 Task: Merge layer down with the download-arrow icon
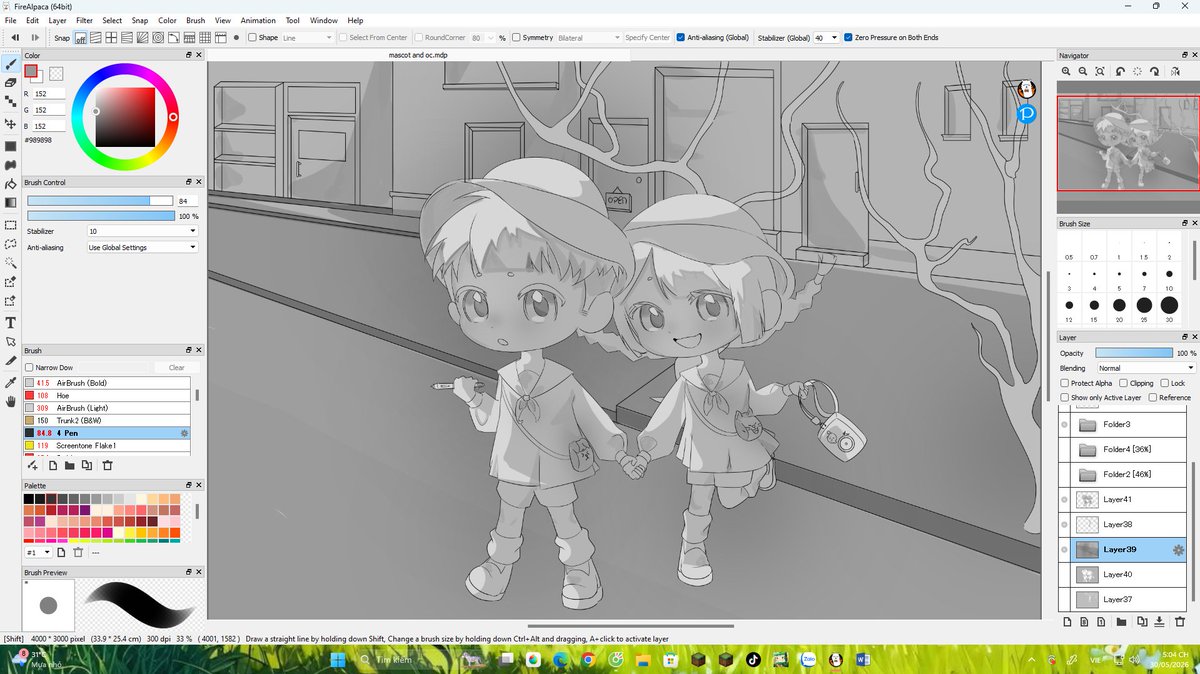click(1158, 621)
